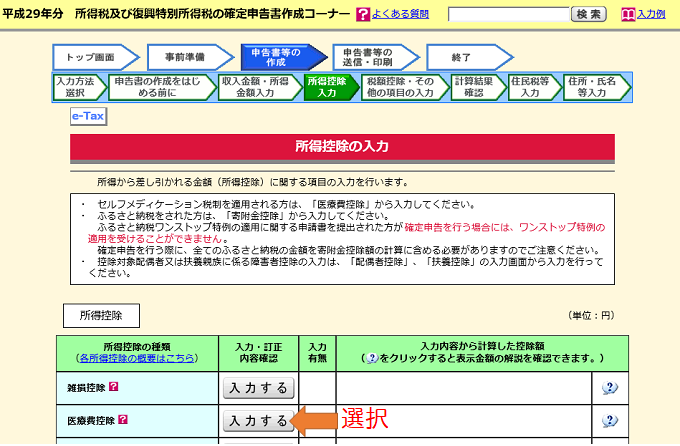Click the 所得控除 section label box
This screenshot has height=446, width=680.
(101, 315)
